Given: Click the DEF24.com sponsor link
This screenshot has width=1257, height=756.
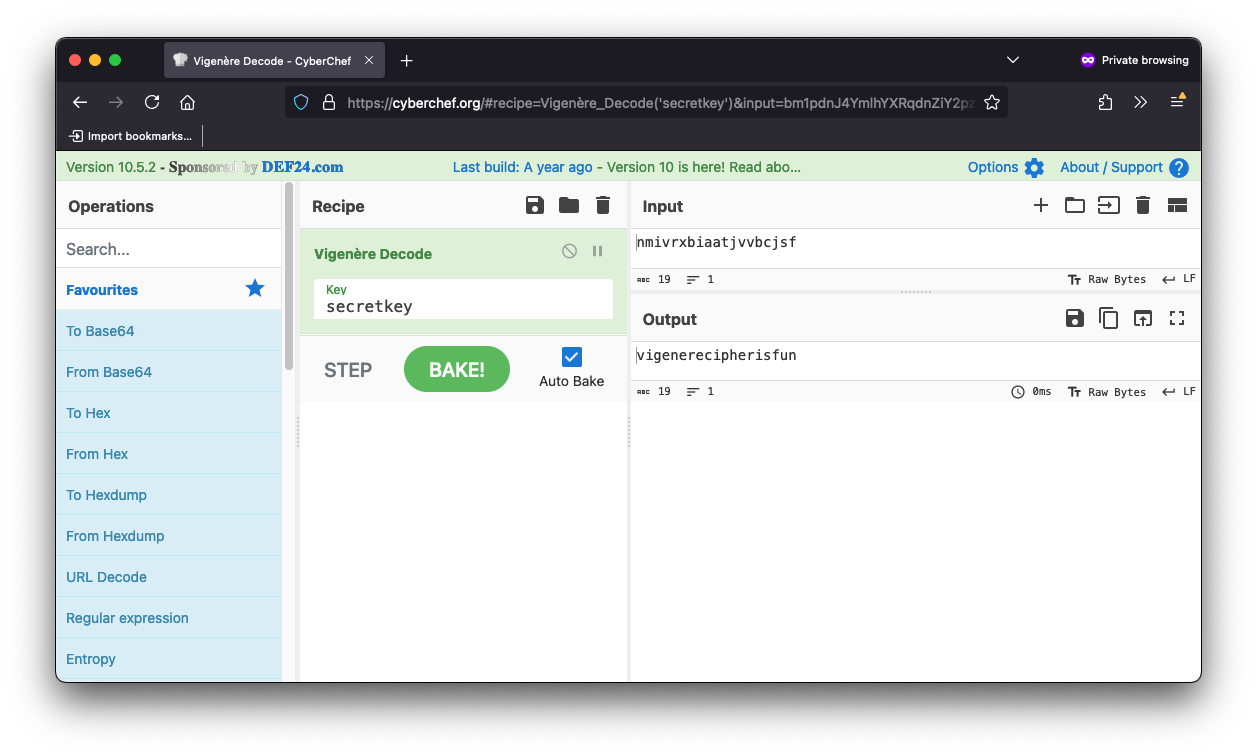Looking at the screenshot, I should pyautogui.click(x=302, y=167).
